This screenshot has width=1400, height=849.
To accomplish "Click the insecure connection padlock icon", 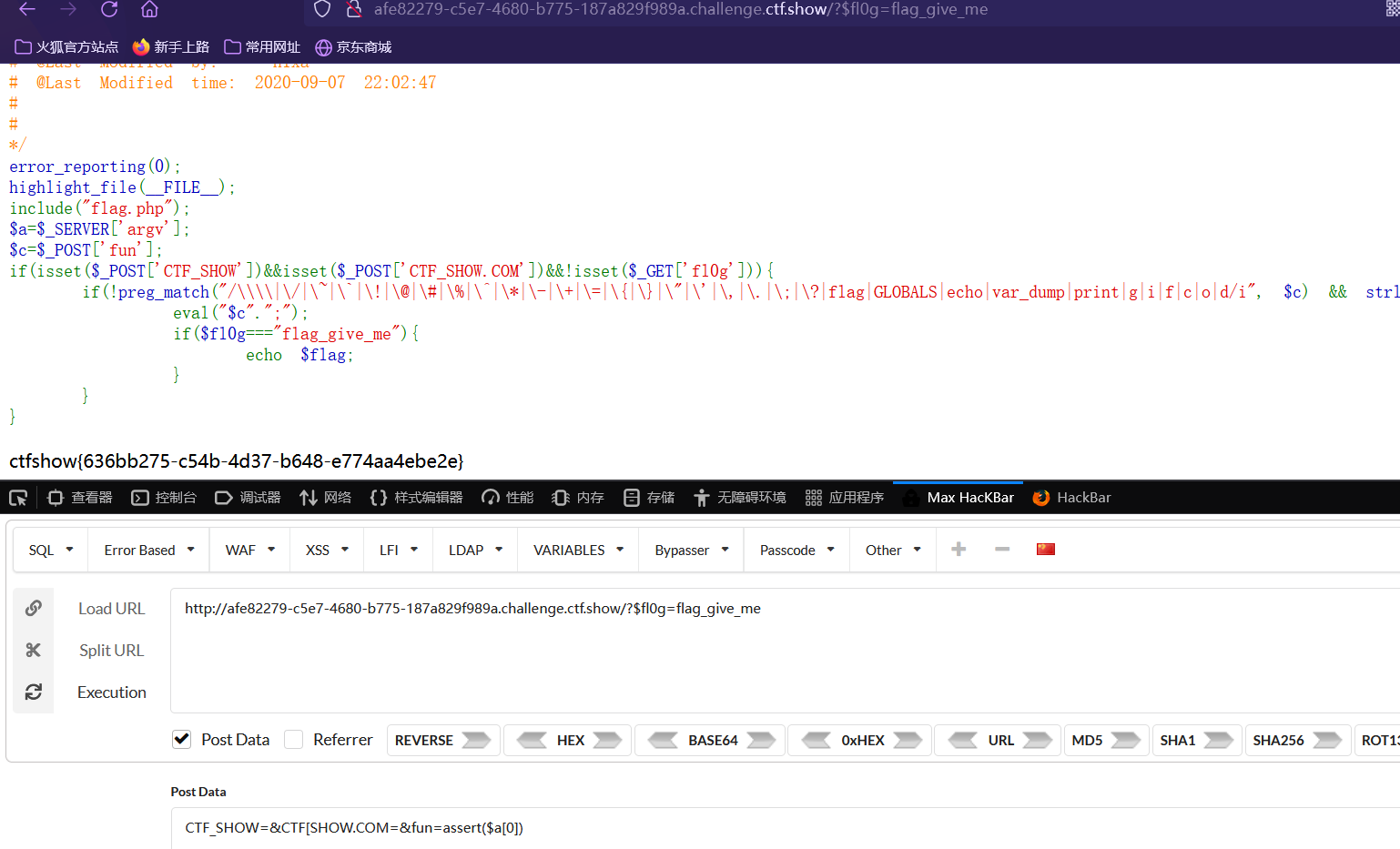I will click(x=354, y=9).
